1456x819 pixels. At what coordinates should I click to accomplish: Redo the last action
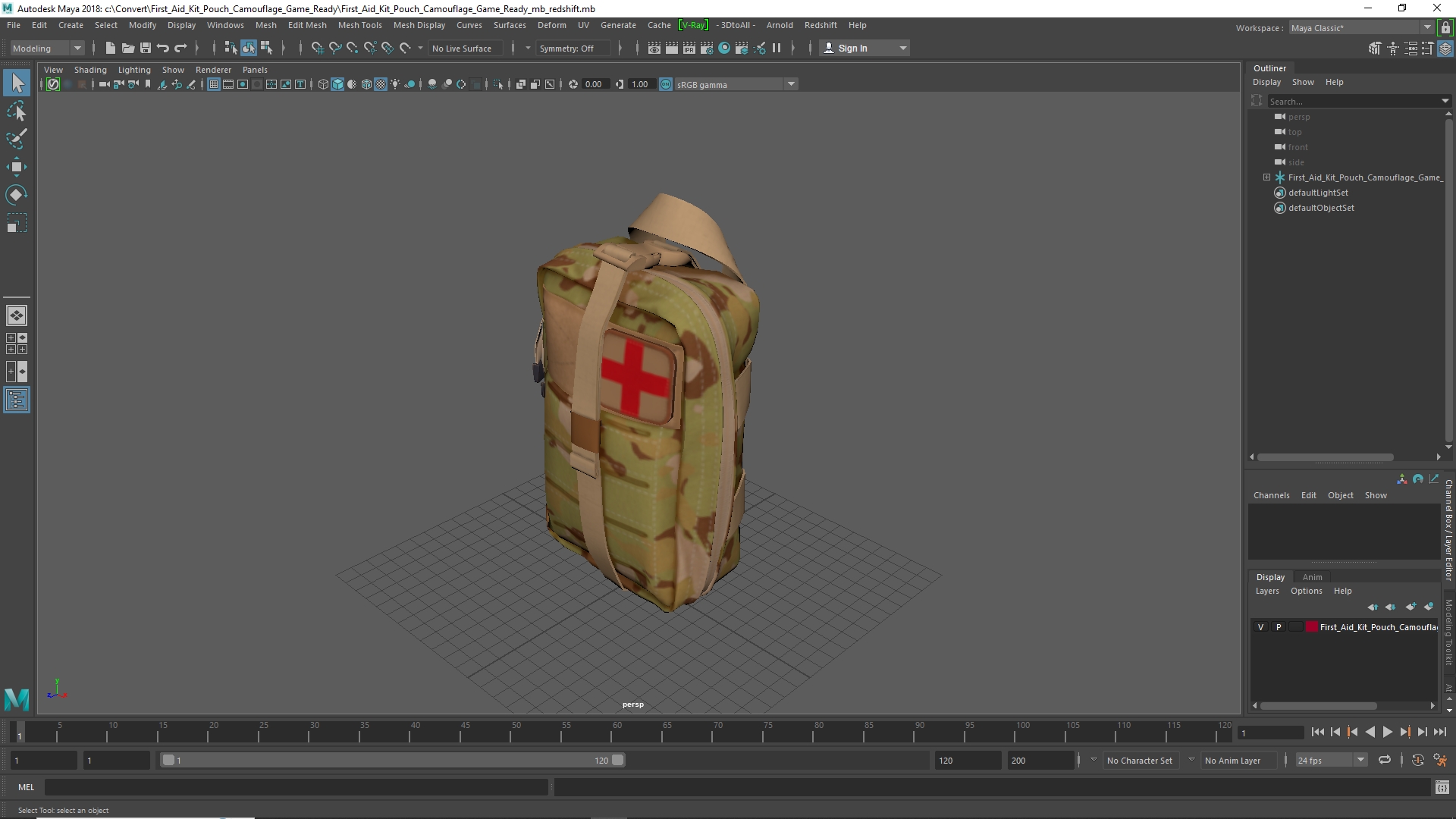[x=180, y=48]
